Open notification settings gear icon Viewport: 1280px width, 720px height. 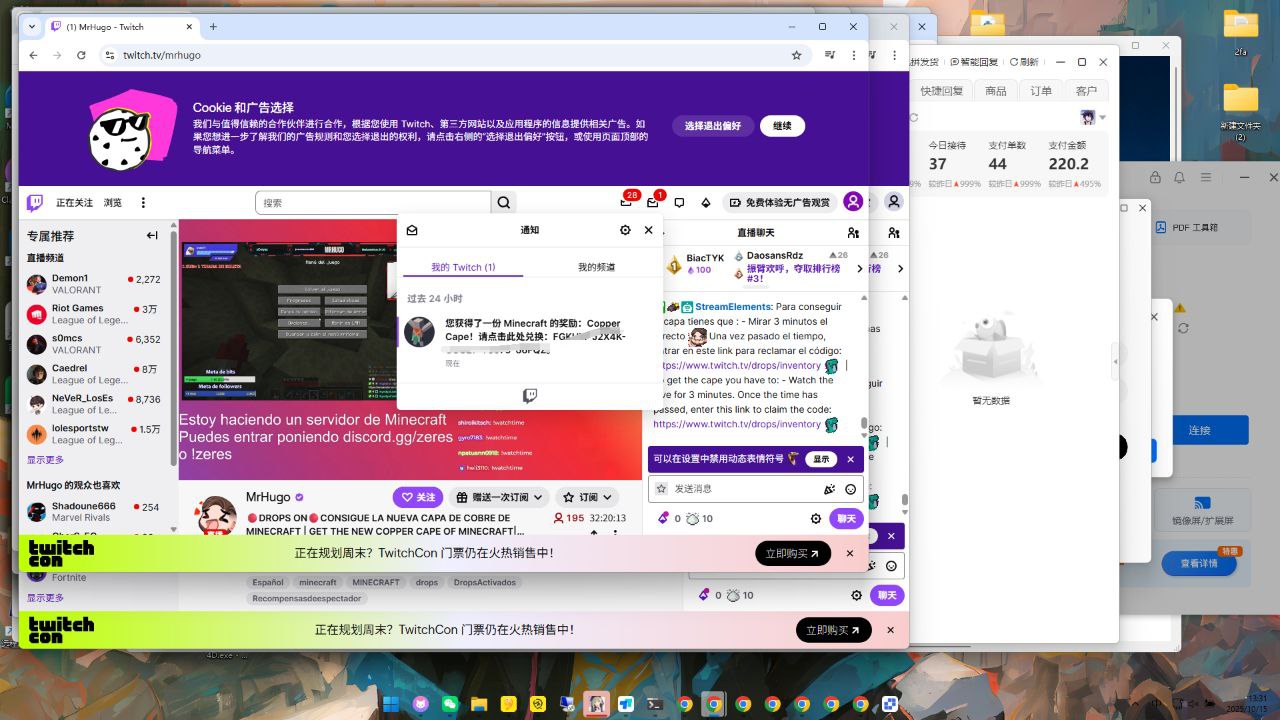pyautogui.click(x=625, y=230)
